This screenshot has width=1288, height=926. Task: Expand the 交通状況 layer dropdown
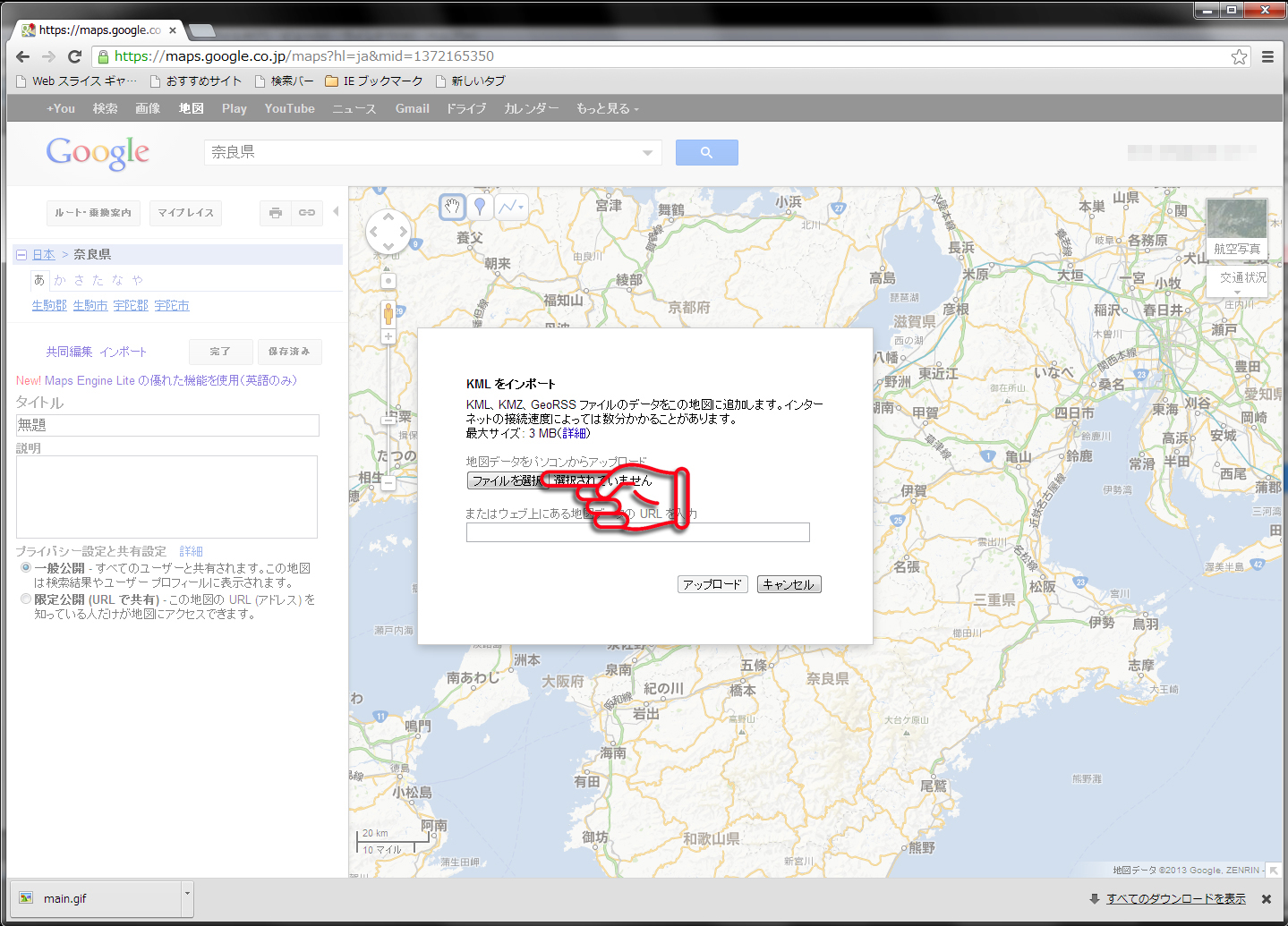click(1238, 292)
